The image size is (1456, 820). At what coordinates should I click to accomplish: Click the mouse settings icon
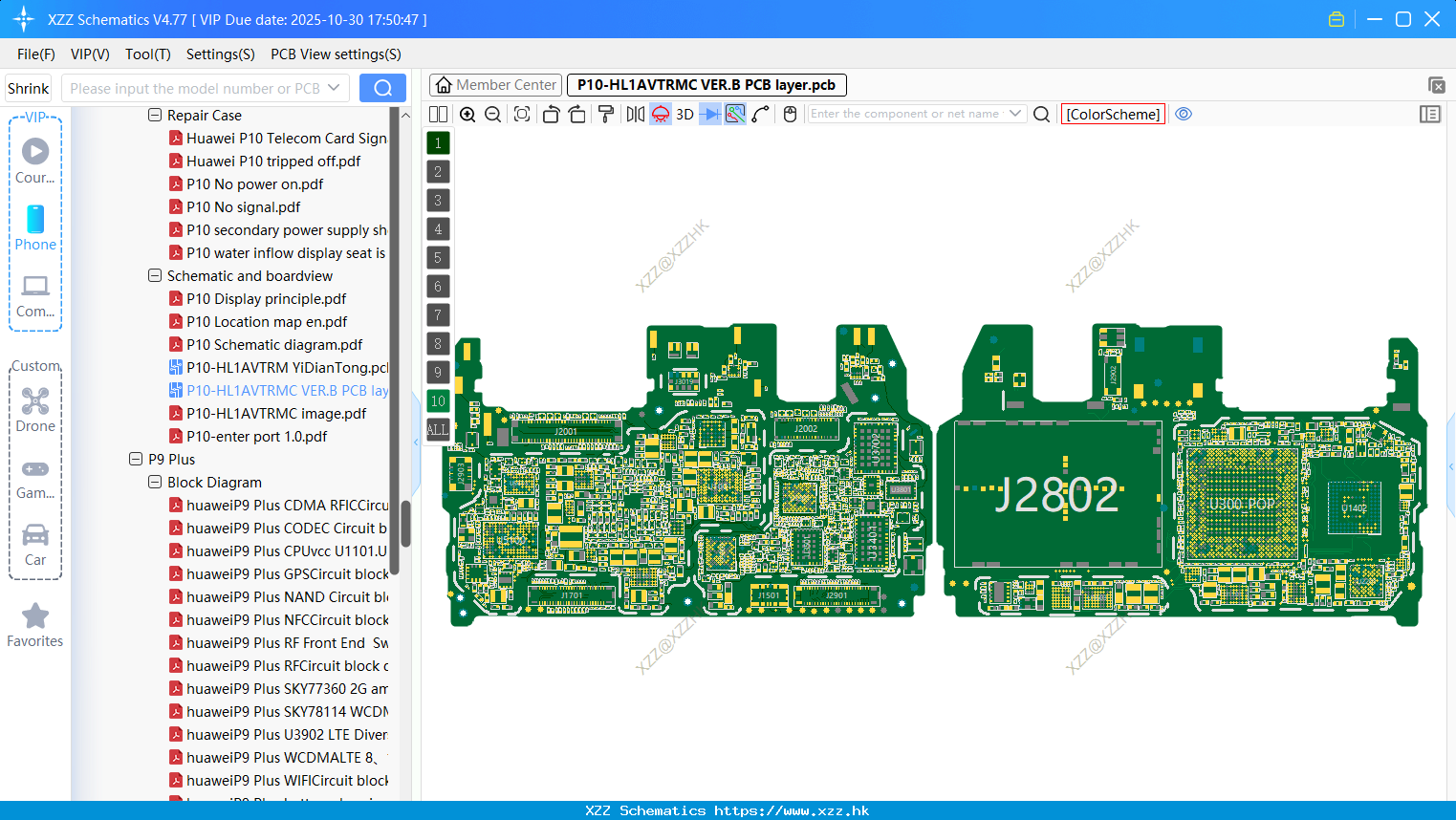(x=790, y=114)
